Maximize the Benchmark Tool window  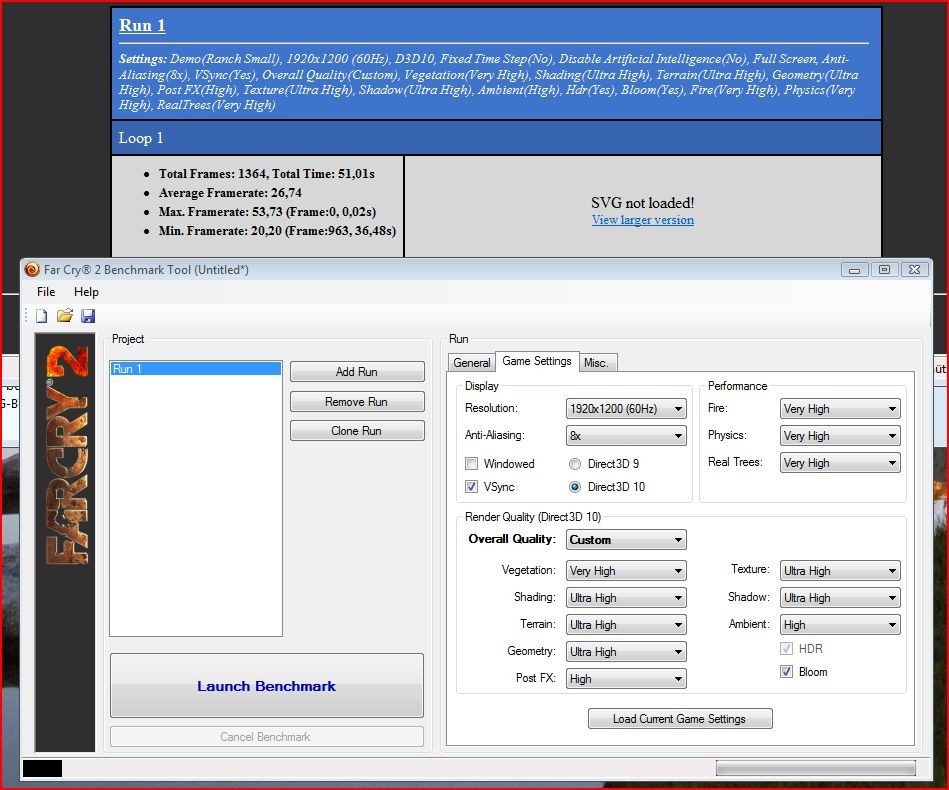coord(884,269)
